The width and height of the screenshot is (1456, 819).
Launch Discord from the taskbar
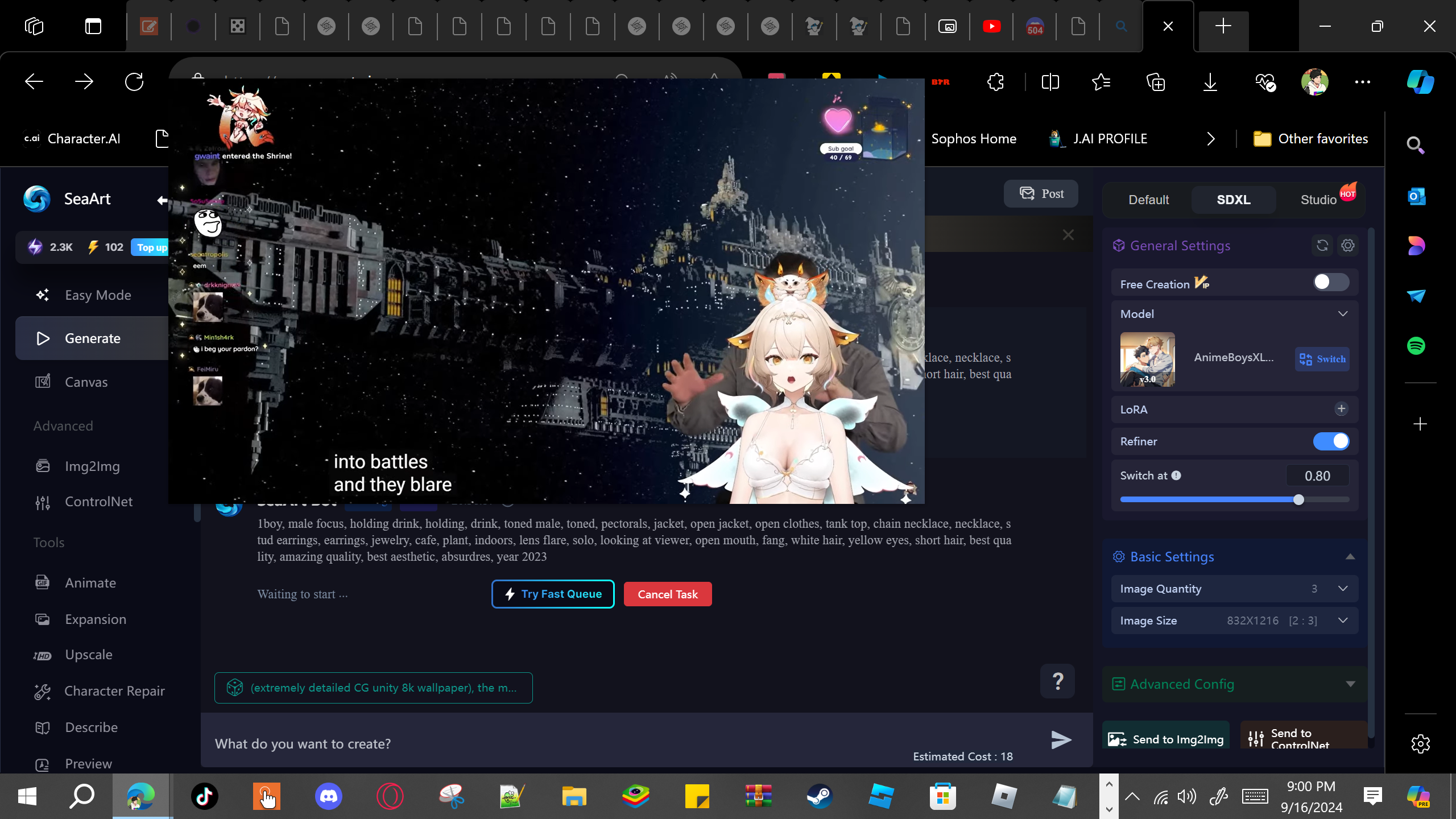pos(328,796)
